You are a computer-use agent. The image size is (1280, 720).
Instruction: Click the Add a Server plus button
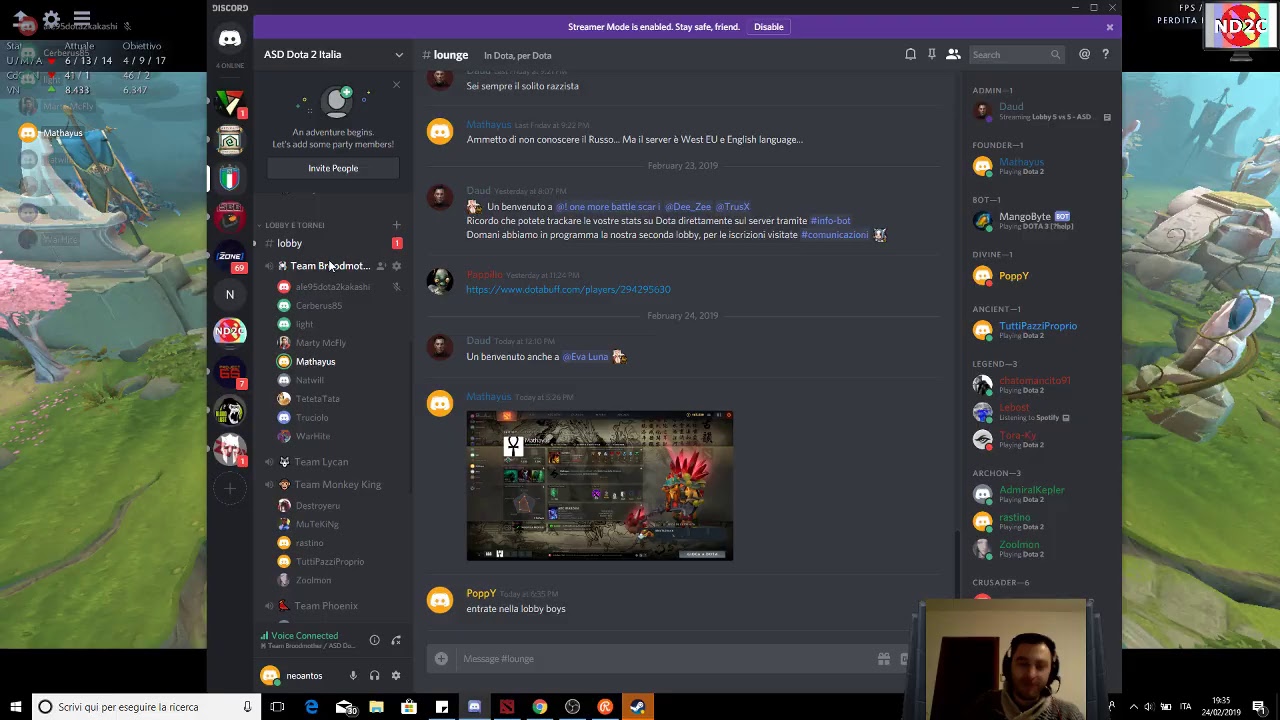point(230,489)
